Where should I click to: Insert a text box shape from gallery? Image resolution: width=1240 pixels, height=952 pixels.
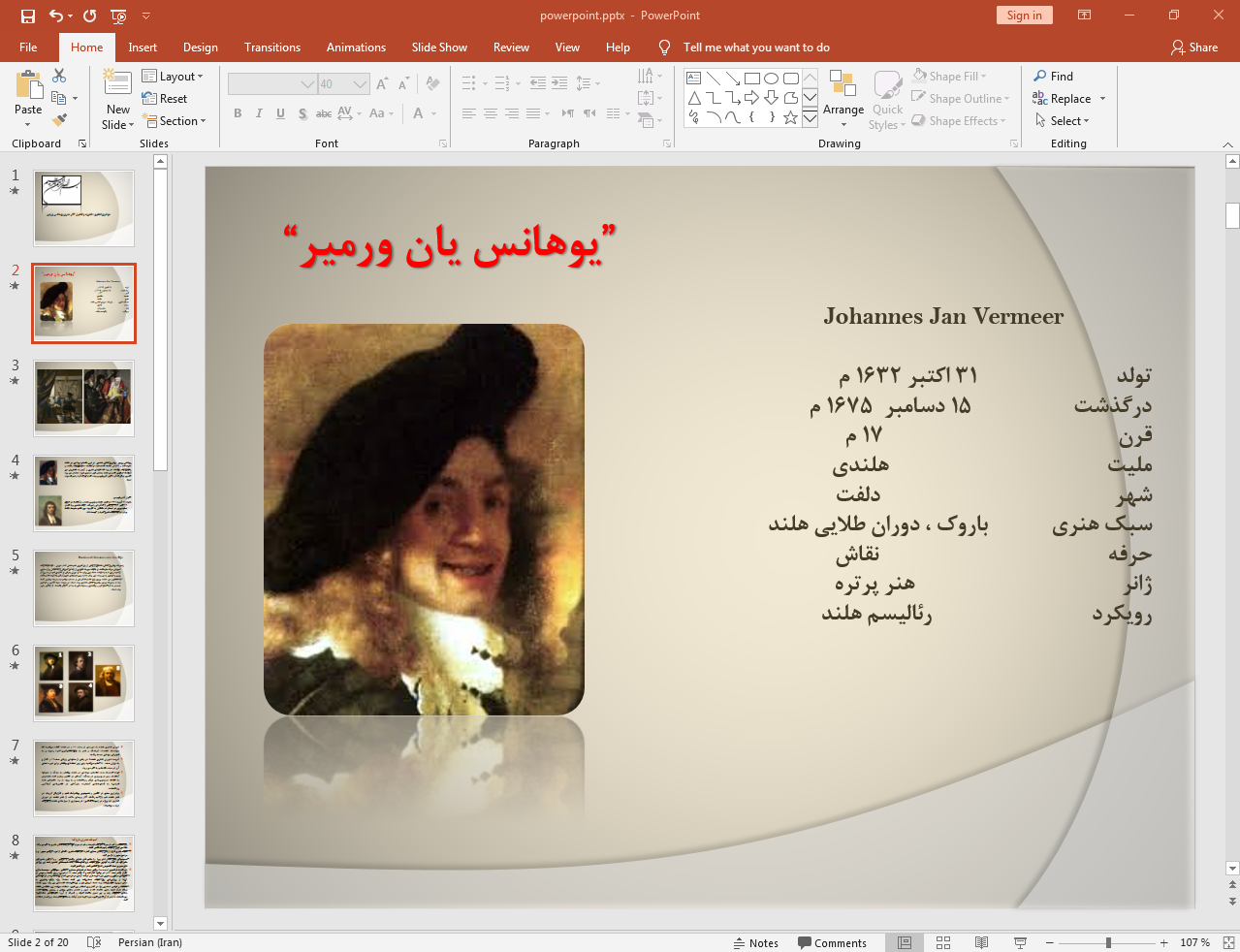(693, 79)
